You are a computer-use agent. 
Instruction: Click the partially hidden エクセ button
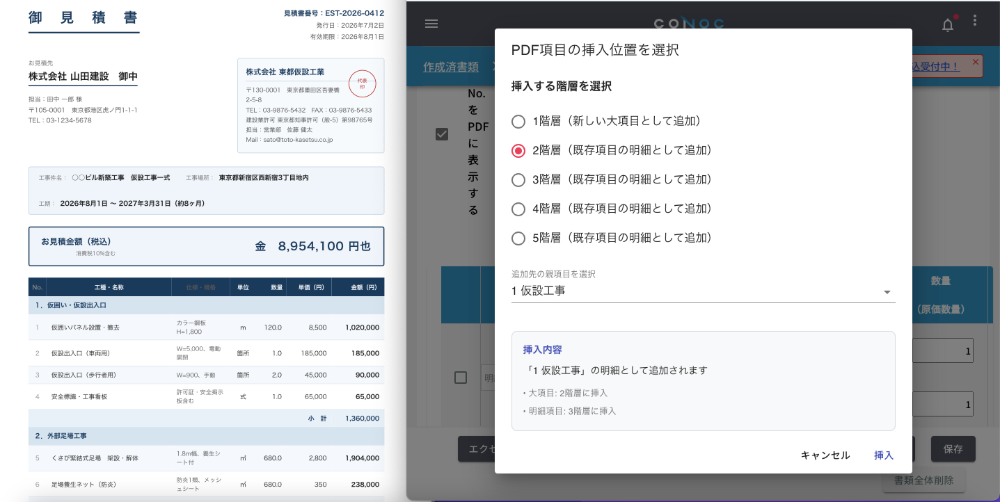pos(477,449)
